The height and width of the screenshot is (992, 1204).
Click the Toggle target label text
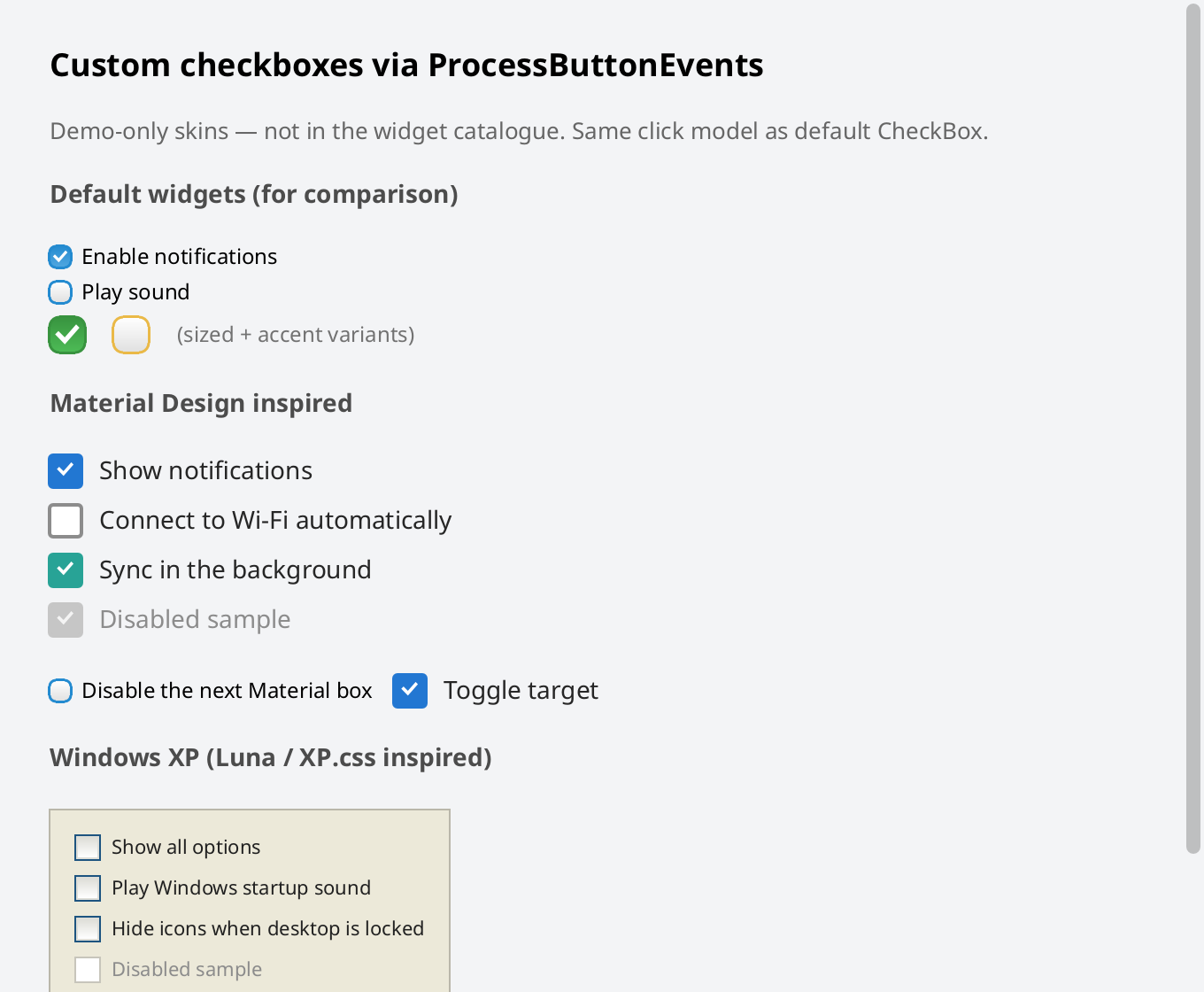click(x=521, y=691)
